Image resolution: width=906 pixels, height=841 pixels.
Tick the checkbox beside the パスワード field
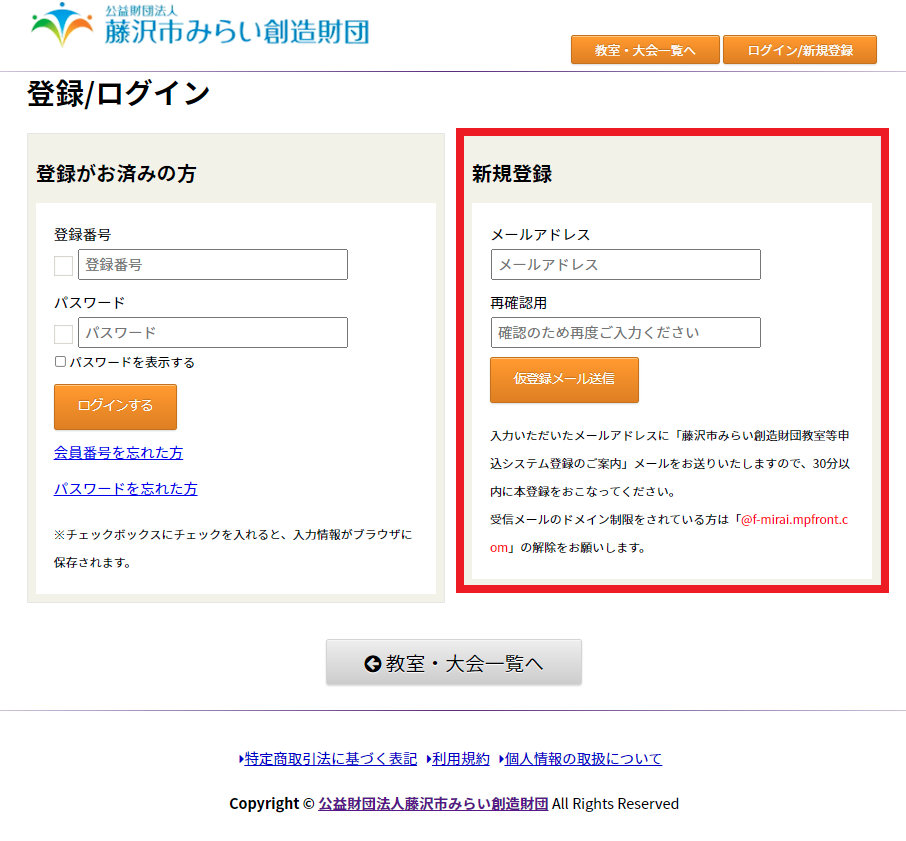tap(64, 333)
